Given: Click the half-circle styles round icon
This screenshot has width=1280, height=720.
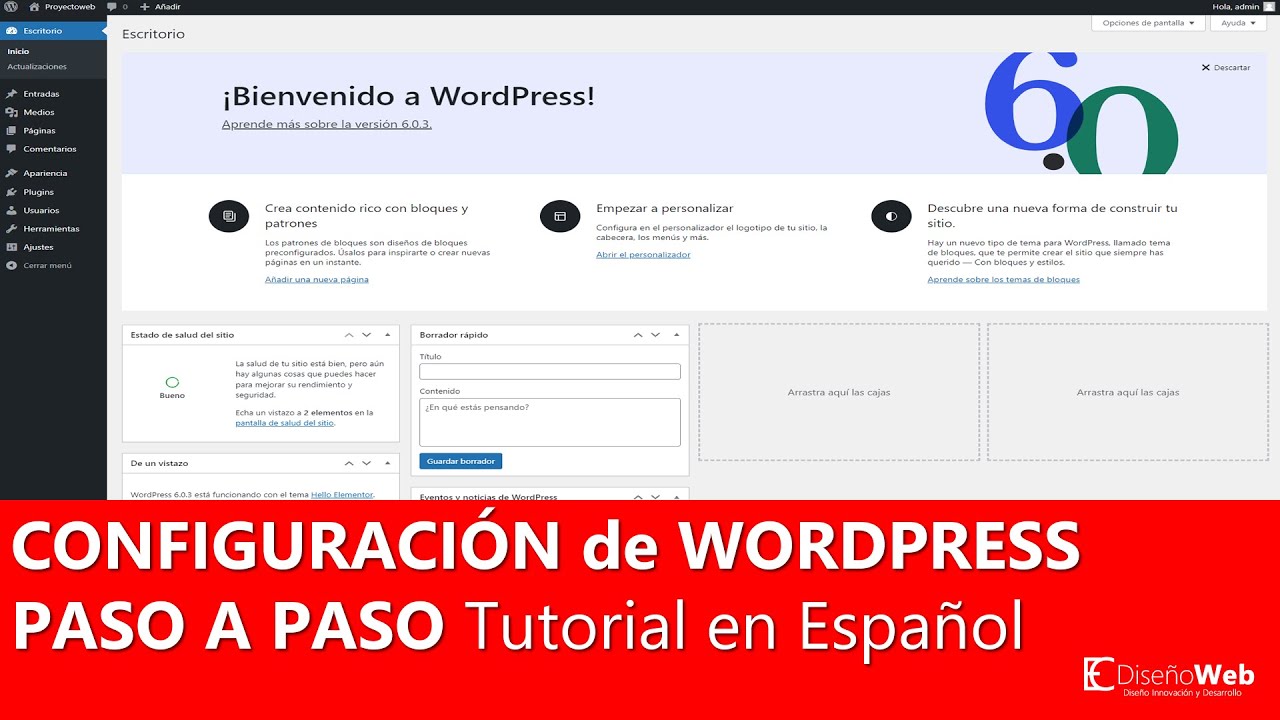Looking at the screenshot, I should (x=891, y=216).
